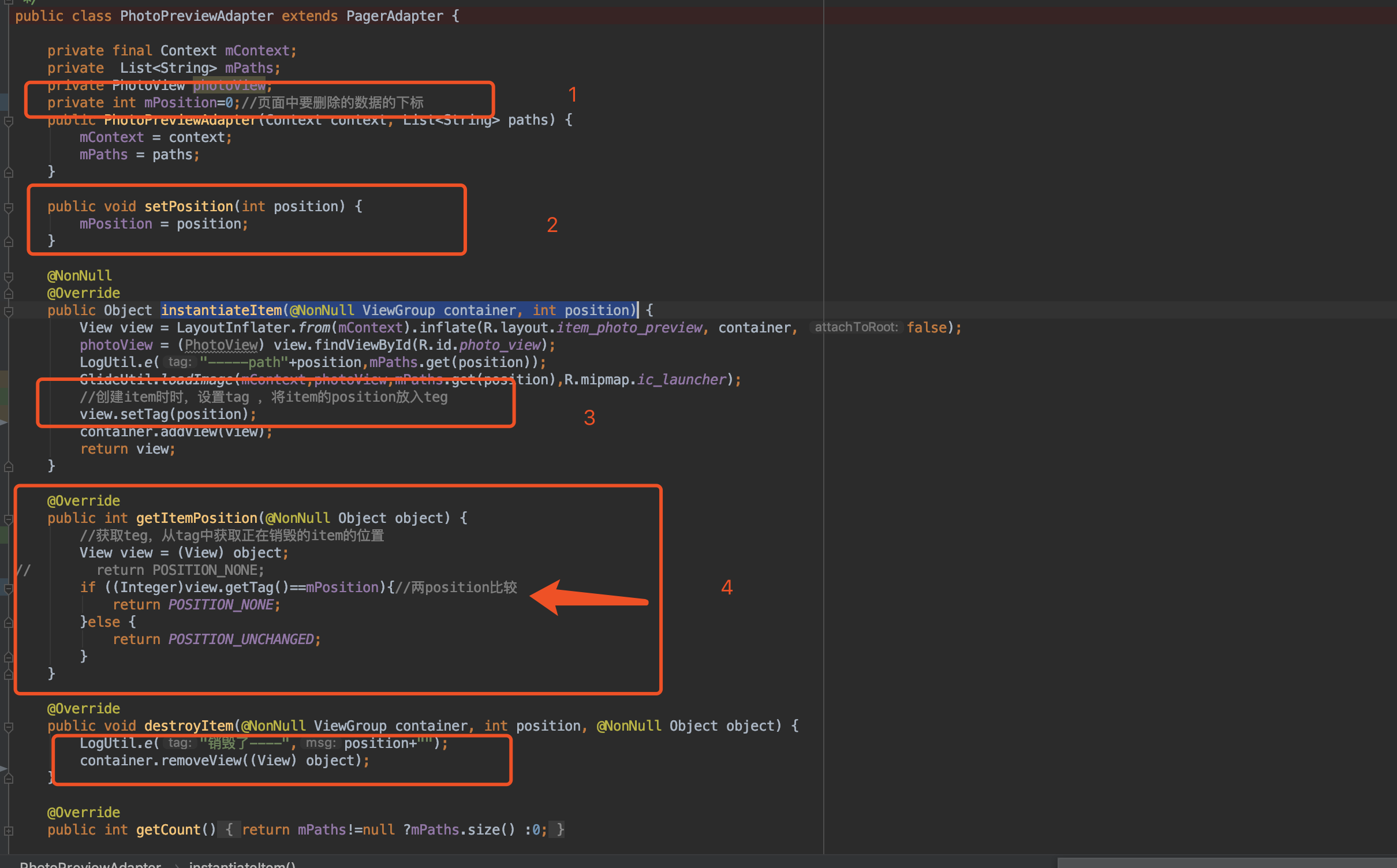Collapse the PhotoPreviewAdapter constructor fold marker
1397x868 pixels.
pos(9,121)
